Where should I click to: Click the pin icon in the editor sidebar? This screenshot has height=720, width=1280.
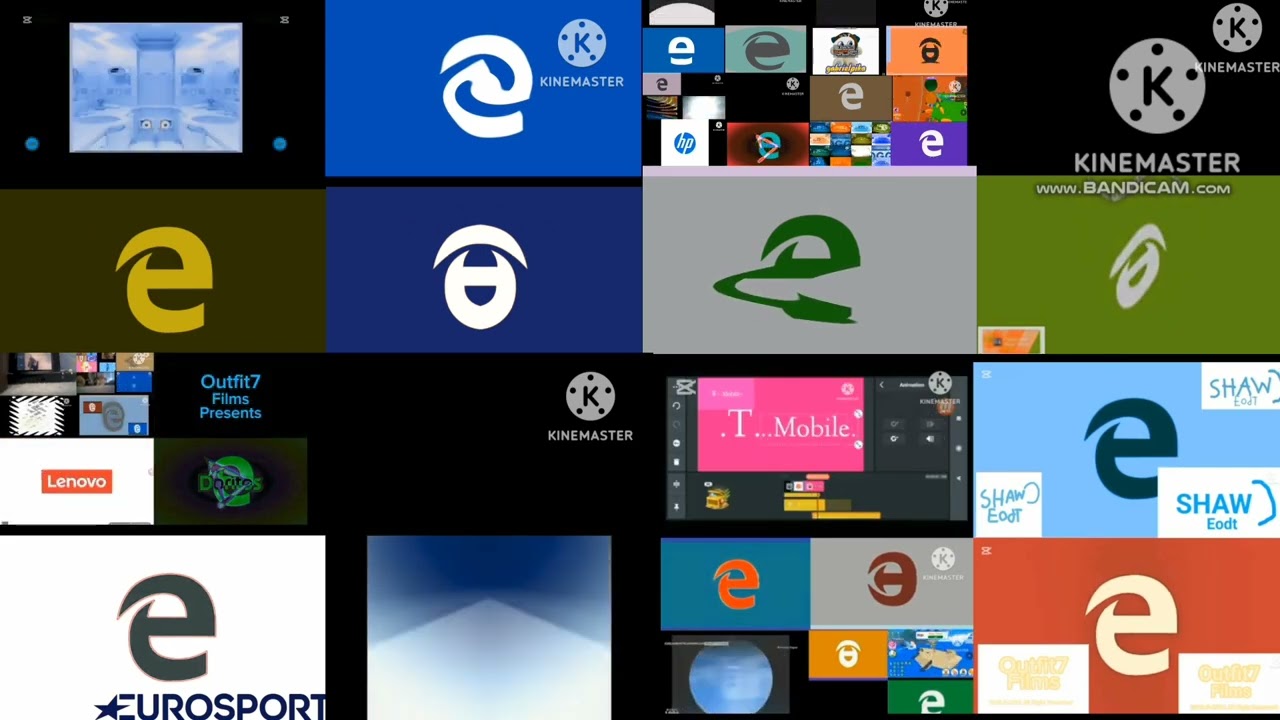click(676, 507)
